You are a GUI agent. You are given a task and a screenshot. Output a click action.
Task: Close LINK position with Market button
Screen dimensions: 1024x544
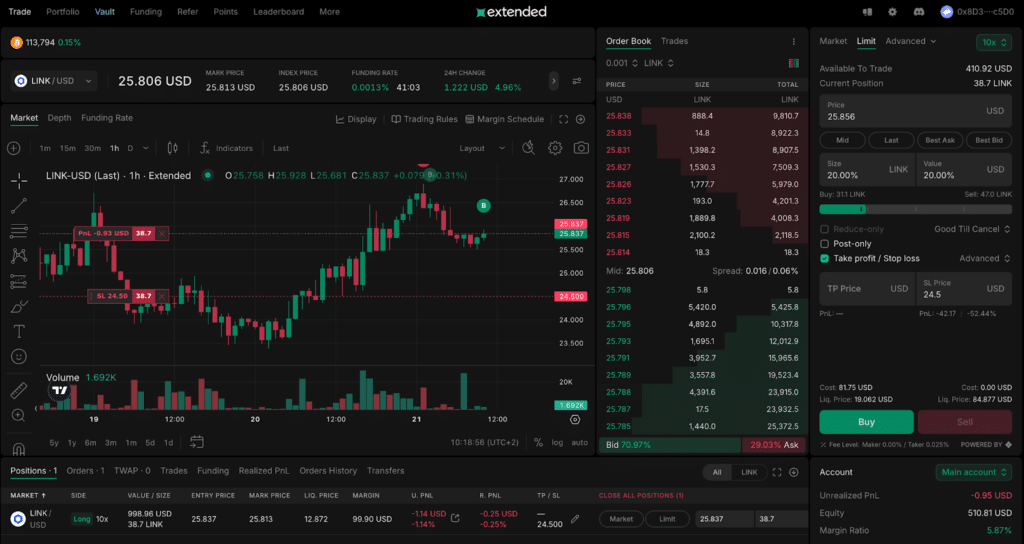click(621, 519)
